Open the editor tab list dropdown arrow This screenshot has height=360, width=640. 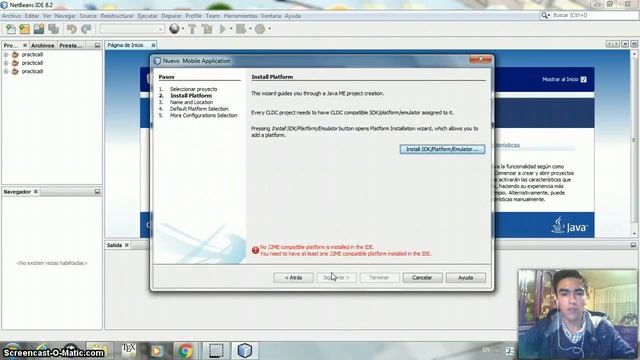(x=625, y=44)
